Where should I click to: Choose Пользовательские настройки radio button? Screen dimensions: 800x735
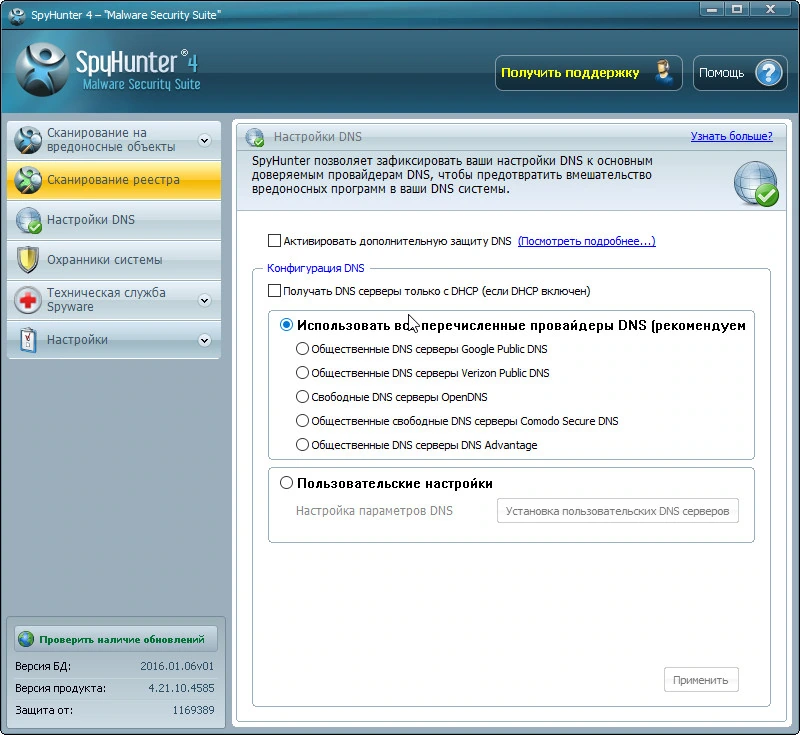(x=286, y=483)
